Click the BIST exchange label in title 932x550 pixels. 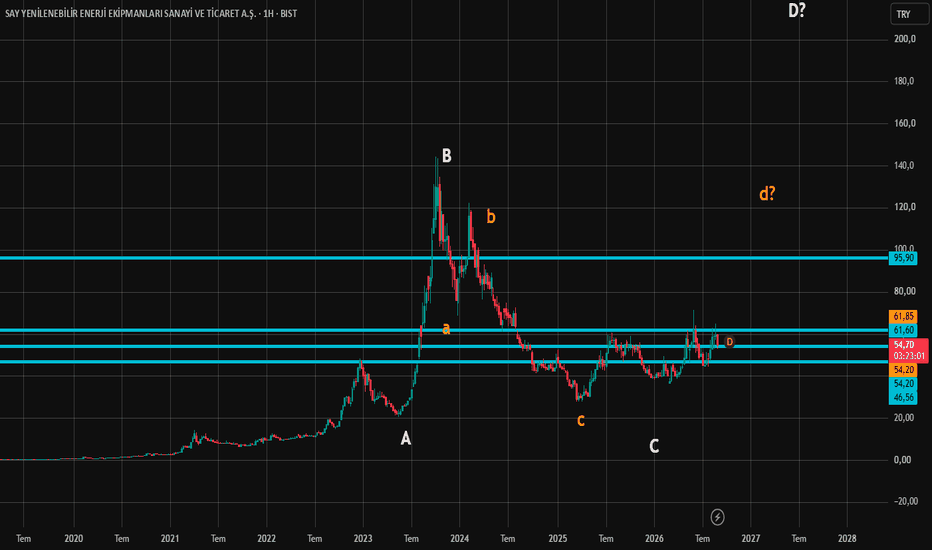(x=288, y=14)
